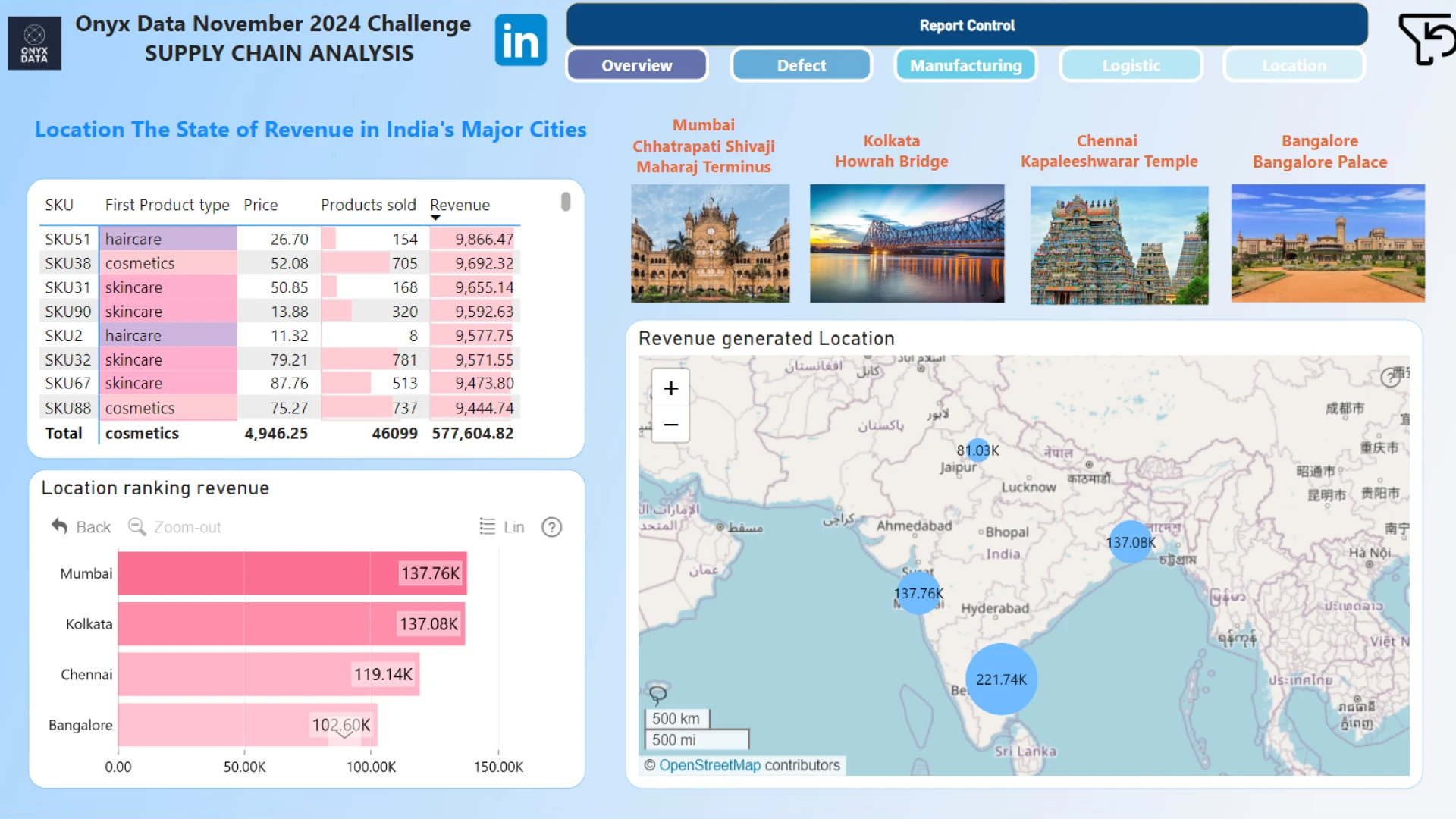Click the 46099 total products sold

(x=394, y=433)
